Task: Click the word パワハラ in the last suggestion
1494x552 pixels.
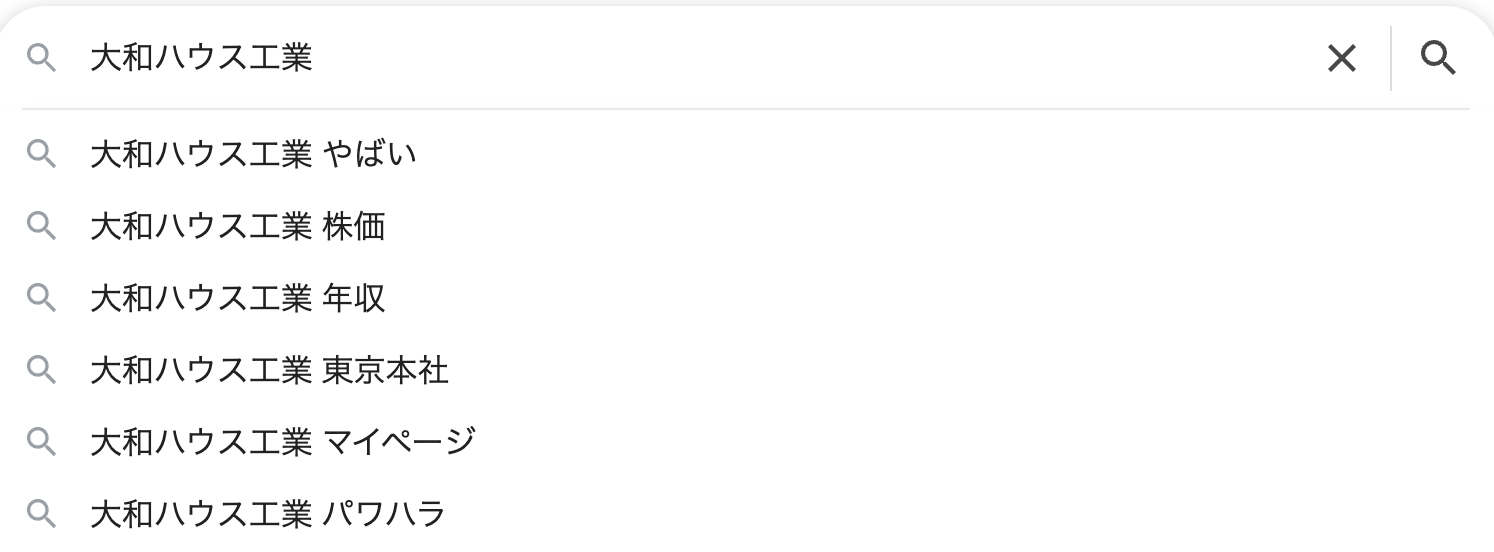Action: click(x=384, y=514)
